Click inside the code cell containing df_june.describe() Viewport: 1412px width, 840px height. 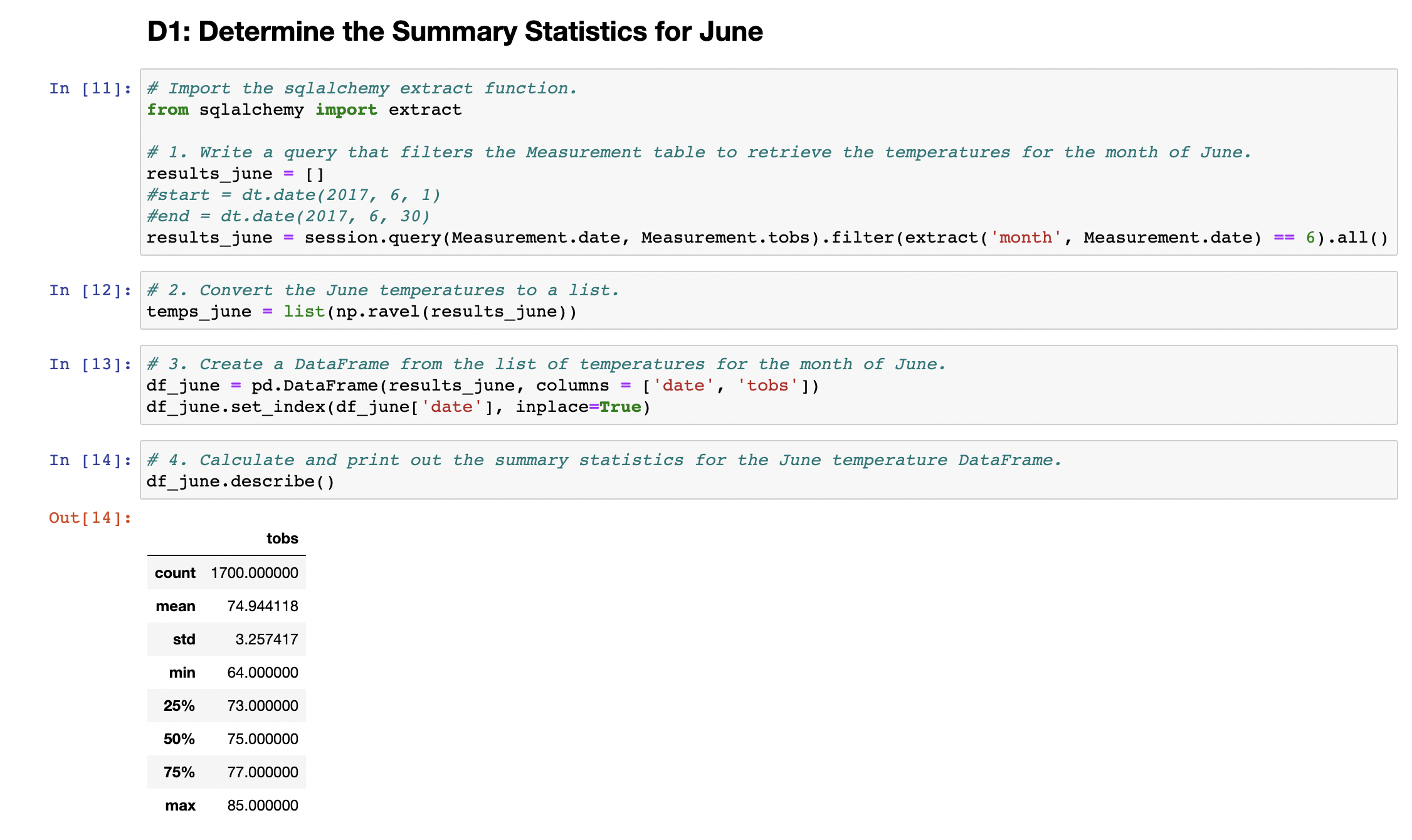coord(240,481)
